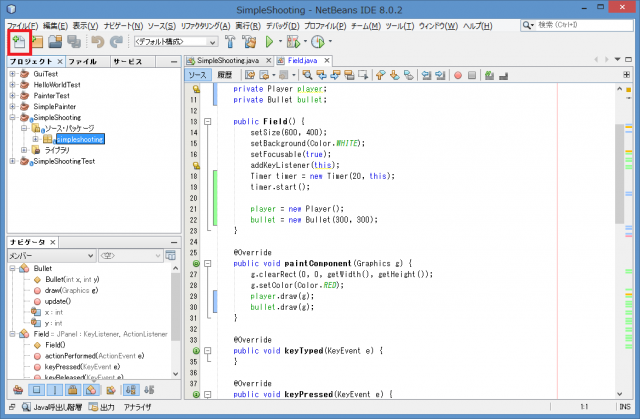Click the Debug Project icon
Image resolution: width=640 pixels, height=419 pixels.
[x=293, y=42]
